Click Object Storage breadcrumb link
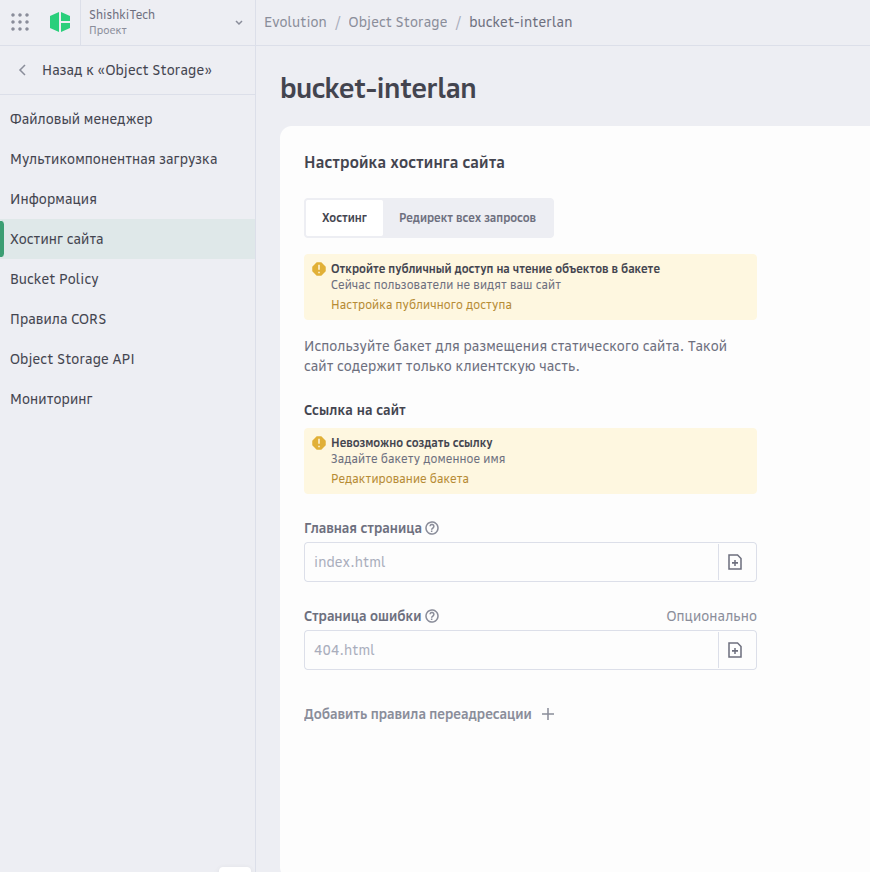 point(398,22)
